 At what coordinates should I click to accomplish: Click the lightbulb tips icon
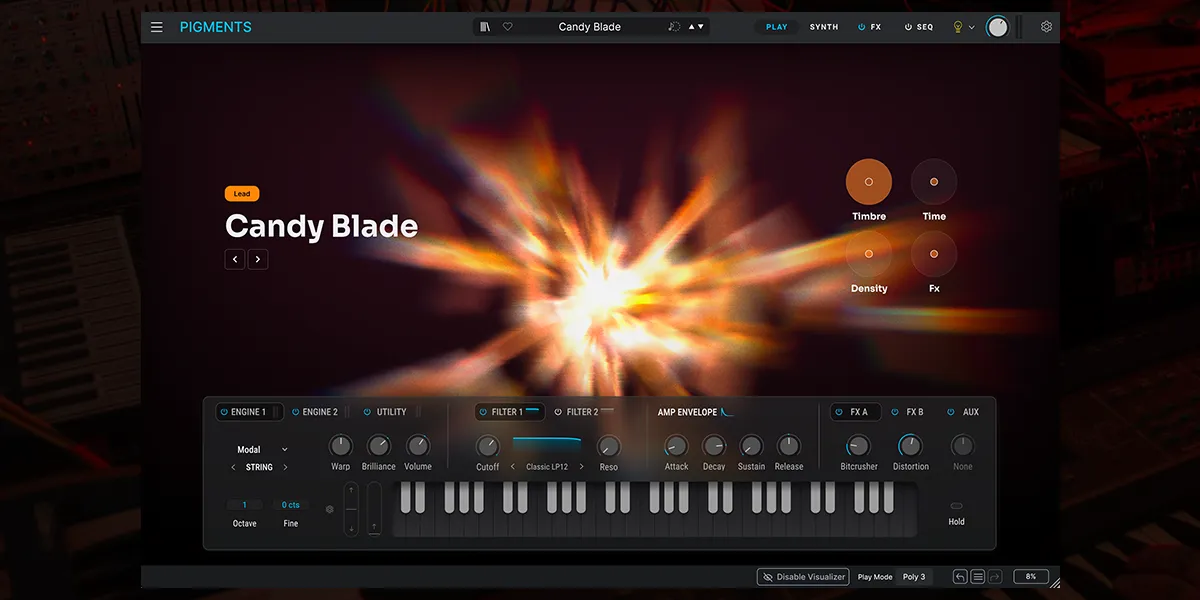(957, 27)
